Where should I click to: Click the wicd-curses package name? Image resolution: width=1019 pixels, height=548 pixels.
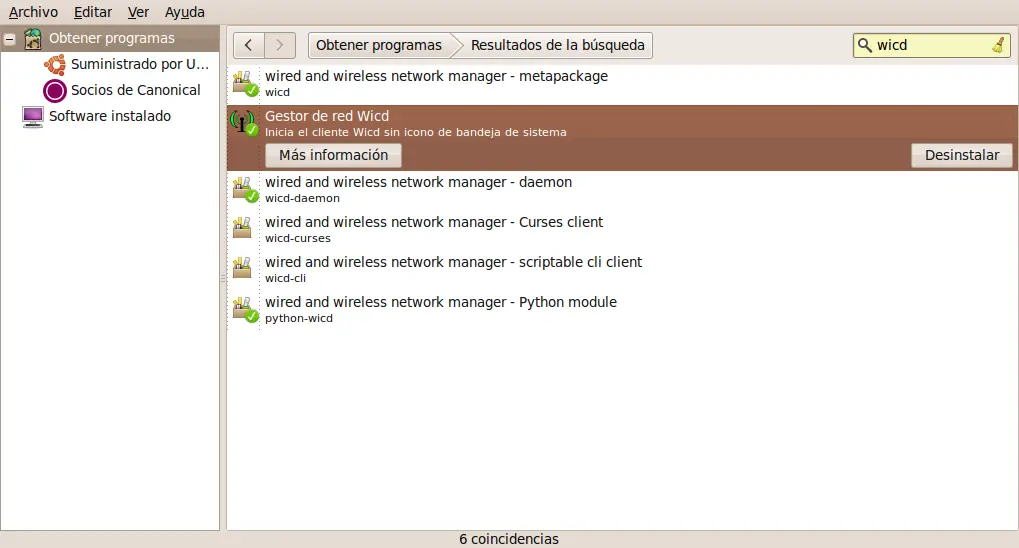click(298, 239)
